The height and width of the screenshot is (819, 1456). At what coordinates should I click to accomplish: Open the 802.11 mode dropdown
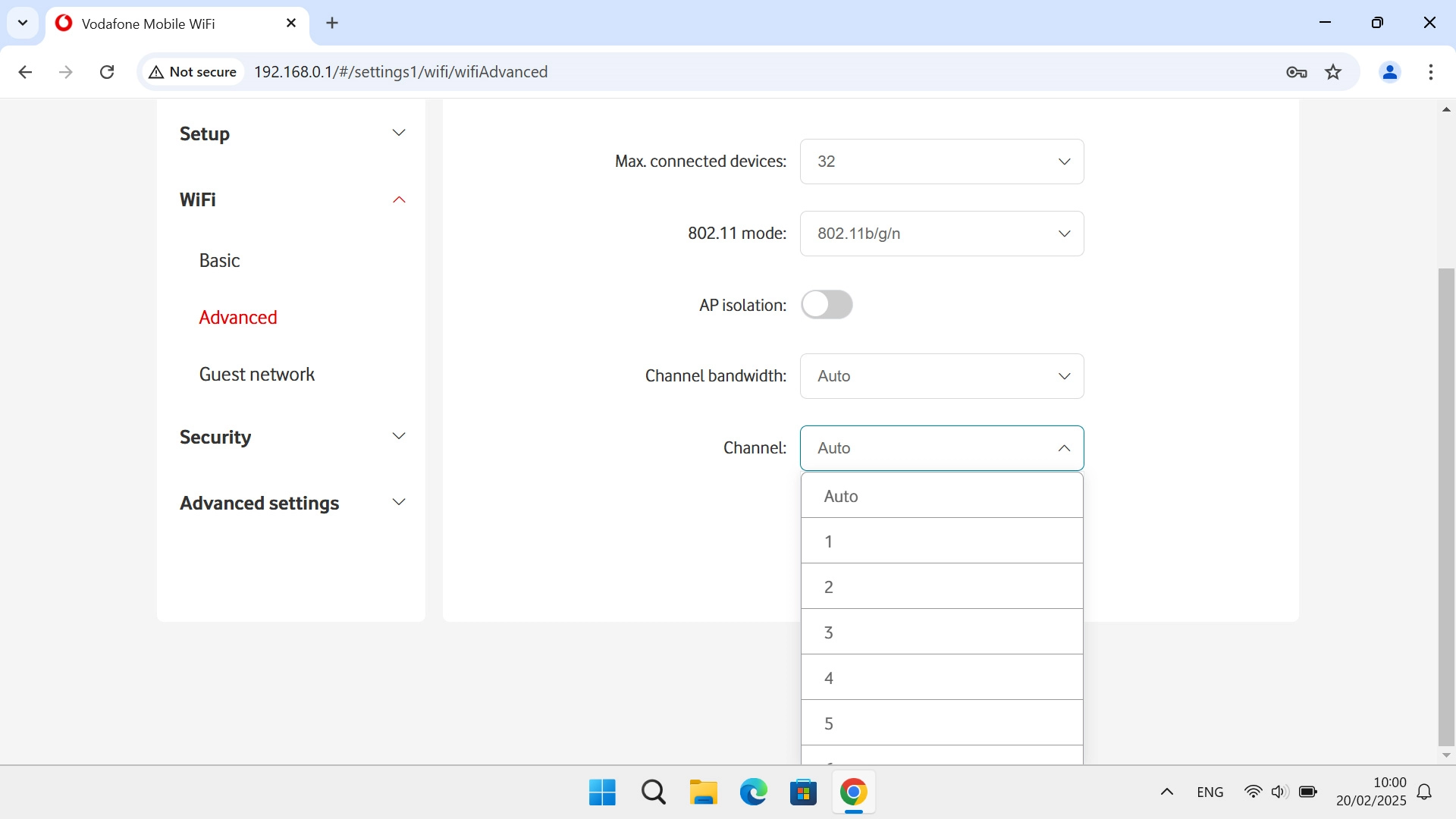[941, 234]
